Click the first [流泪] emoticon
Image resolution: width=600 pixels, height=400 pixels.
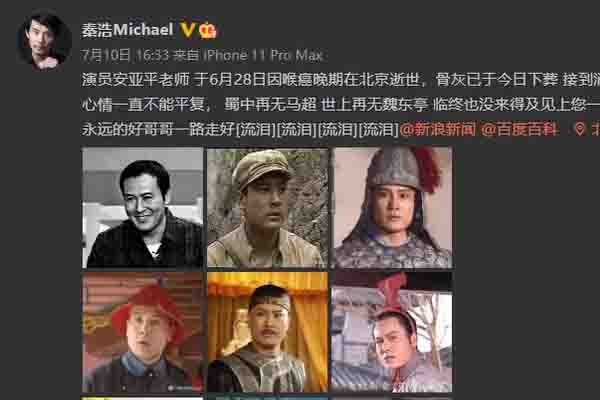pyautogui.click(x=255, y=129)
